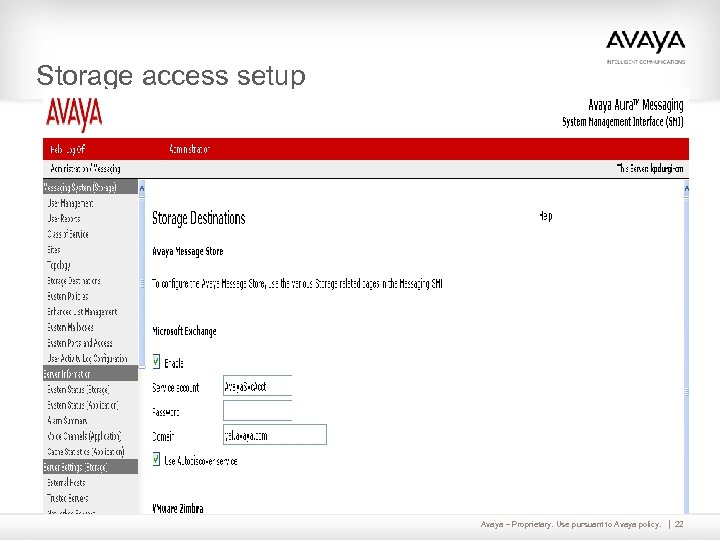The image size is (720, 540).
Task: Click the sidebar scroll-up arrow
Action: pyautogui.click(x=142, y=188)
